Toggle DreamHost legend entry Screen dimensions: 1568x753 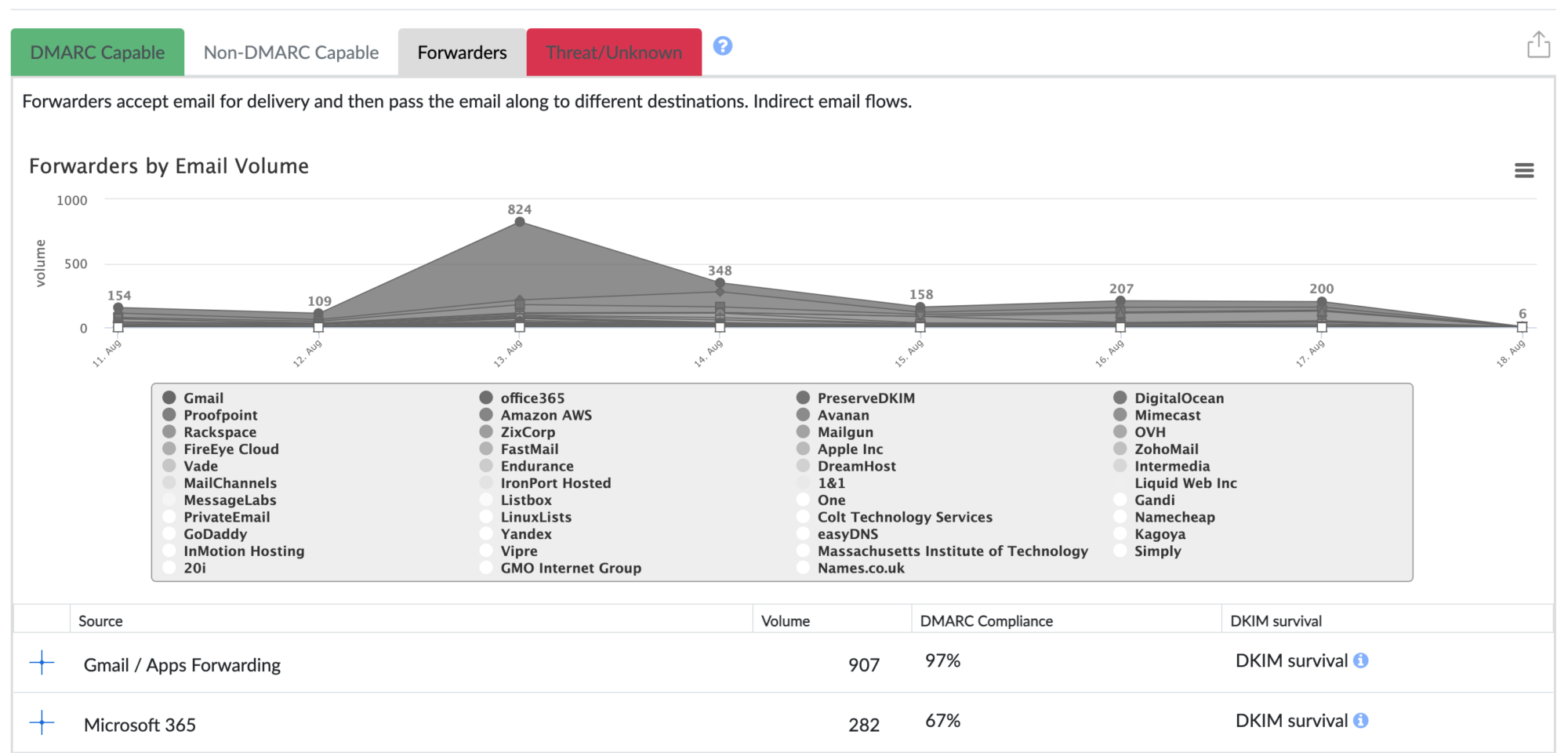846,466
